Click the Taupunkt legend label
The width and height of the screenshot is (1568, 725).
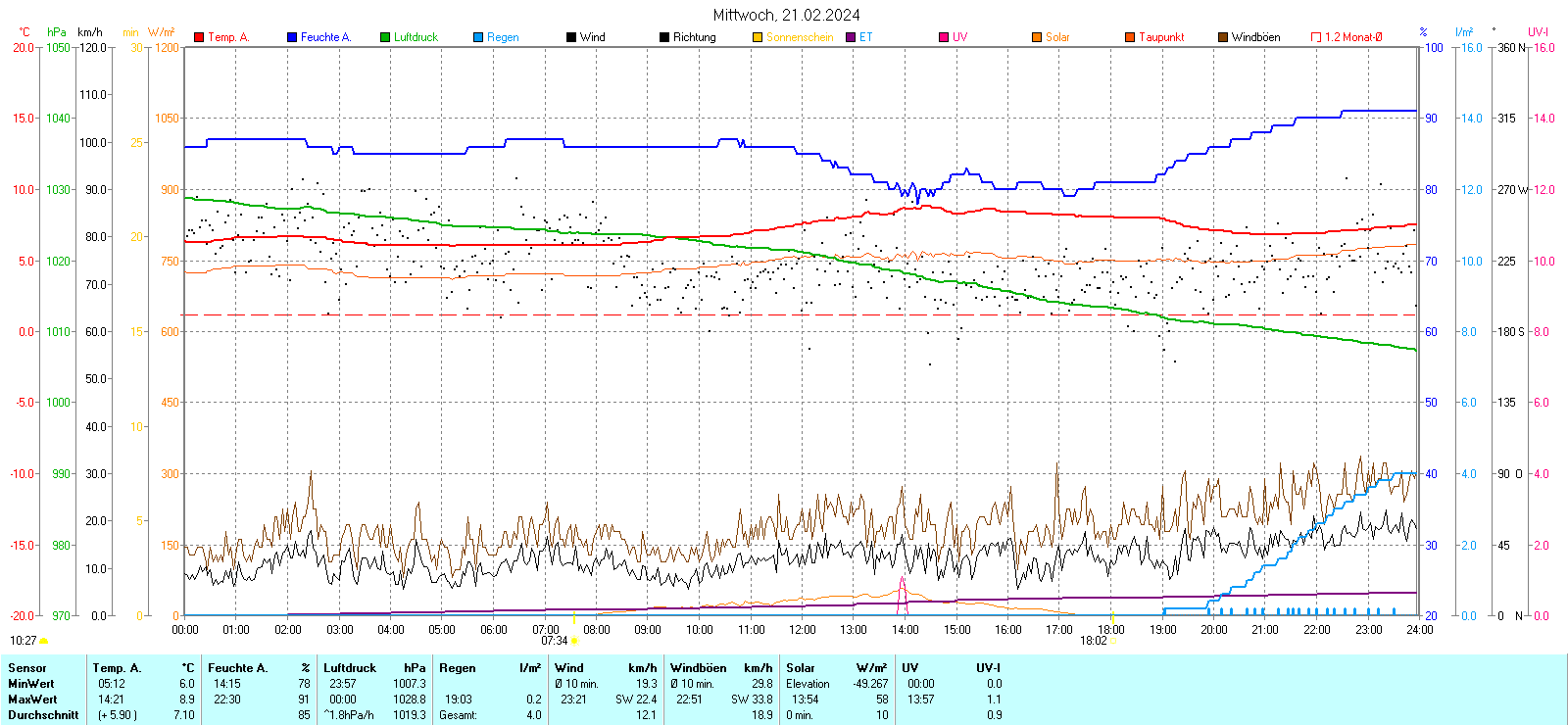pyautogui.click(x=1161, y=37)
